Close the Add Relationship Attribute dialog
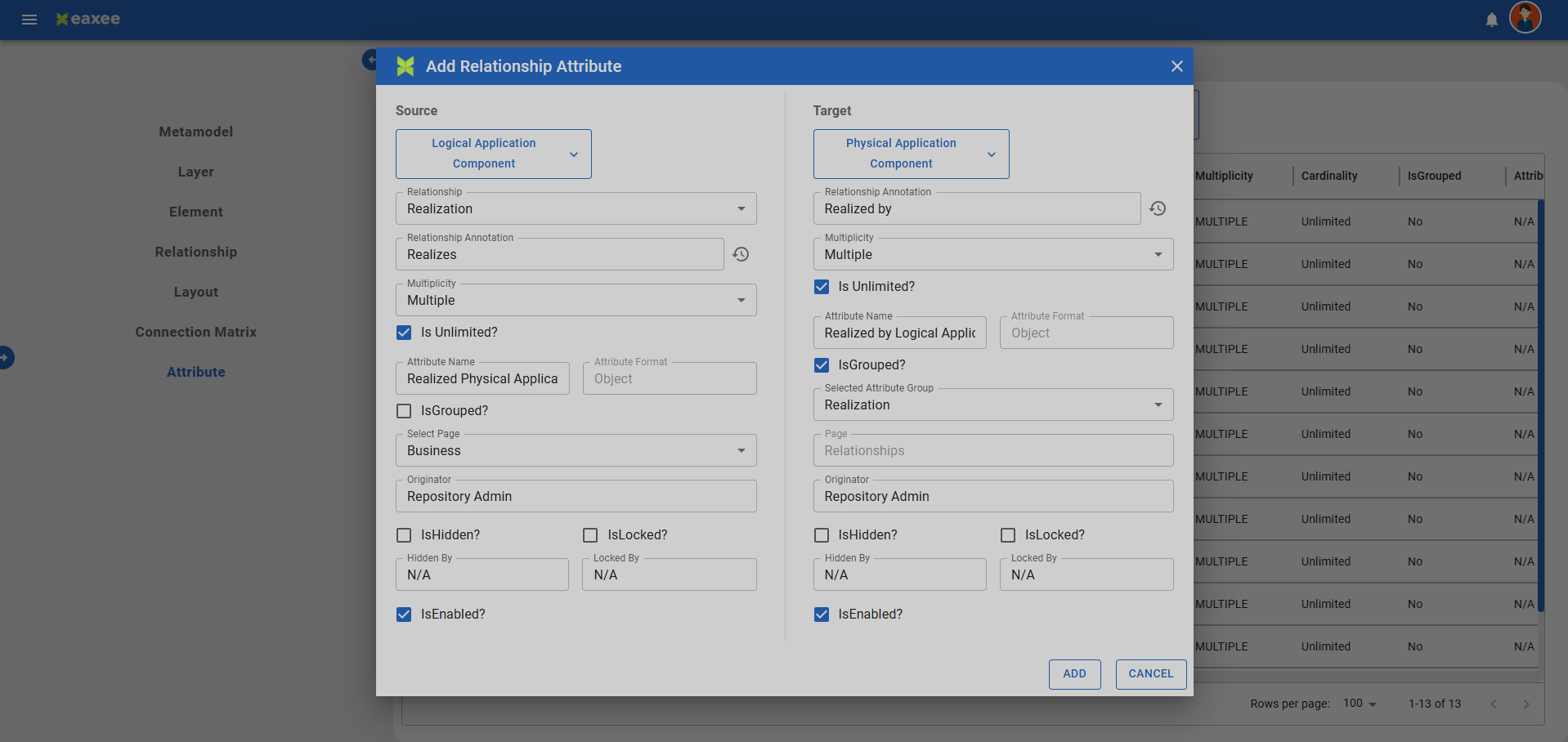 [1177, 66]
